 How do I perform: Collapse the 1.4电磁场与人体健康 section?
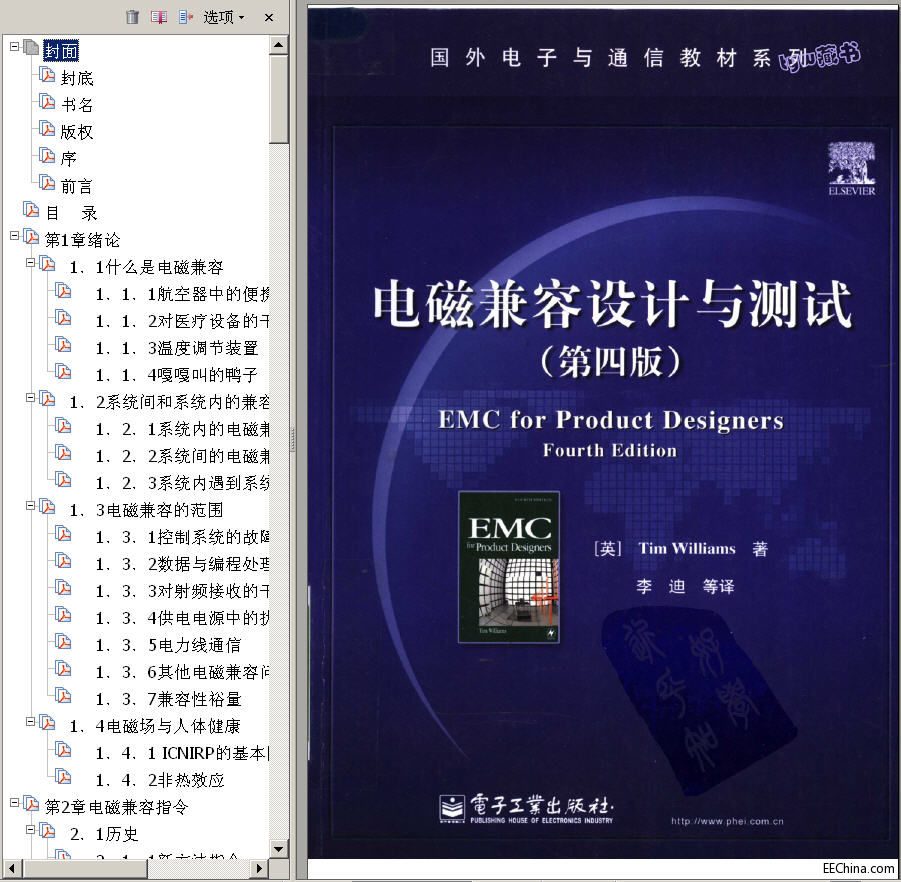pyautogui.click(x=30, y=722)
